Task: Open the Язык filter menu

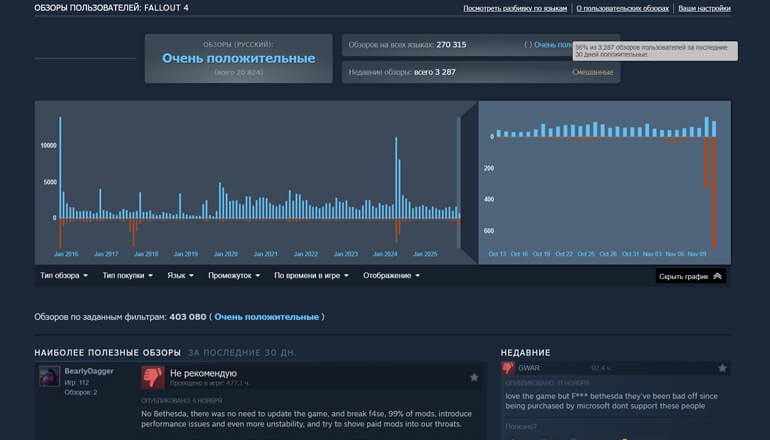Action: pos(180,275)
